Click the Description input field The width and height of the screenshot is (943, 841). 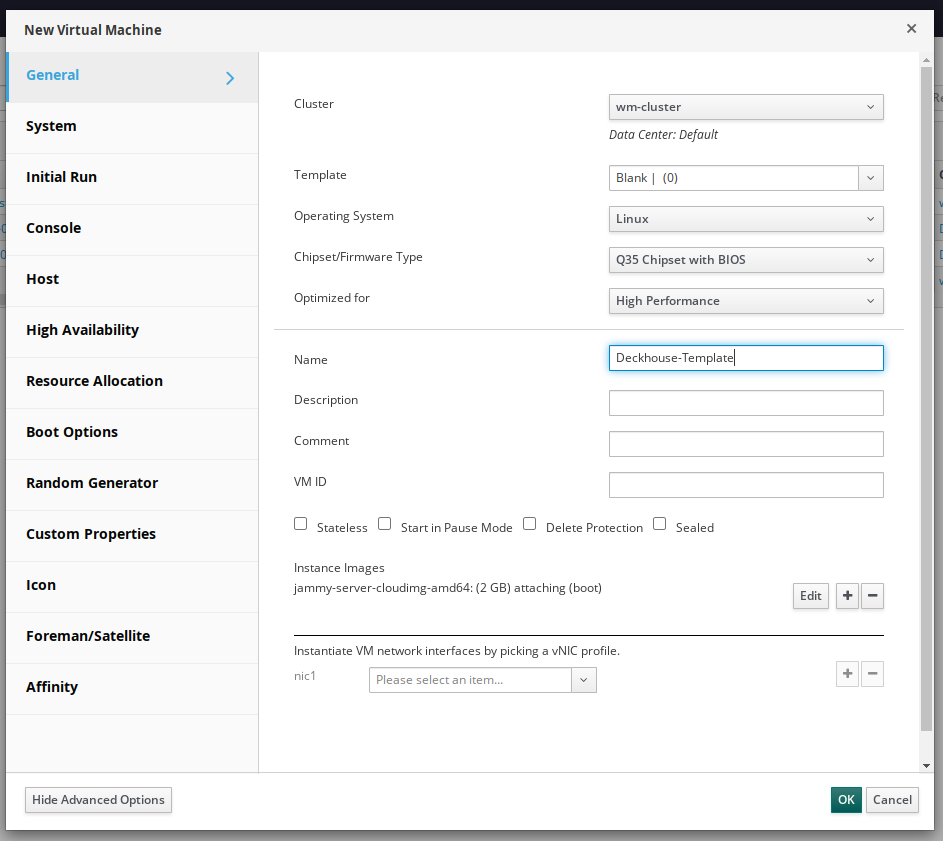coord(745,403)
